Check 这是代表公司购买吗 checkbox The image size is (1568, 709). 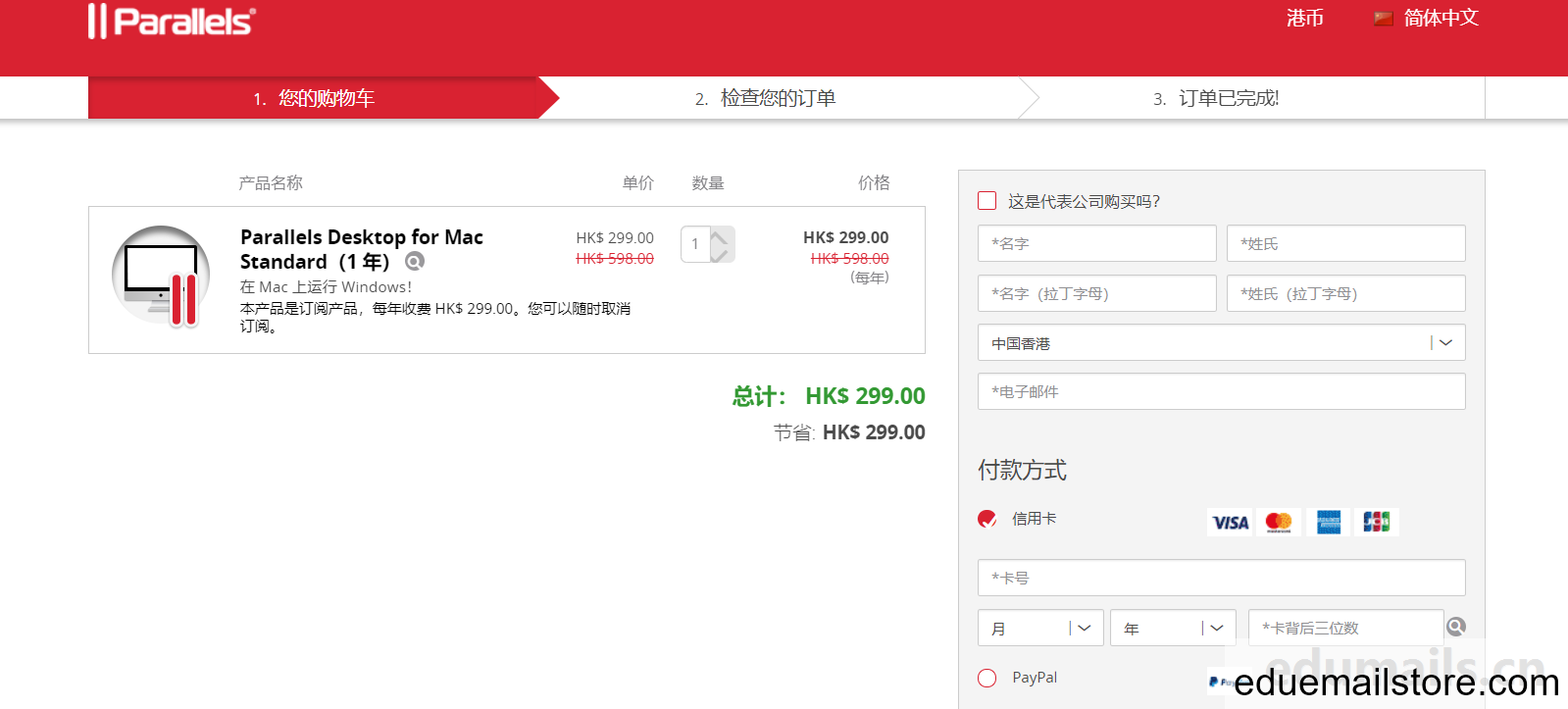pyautogui.click(x=987, y=200)
